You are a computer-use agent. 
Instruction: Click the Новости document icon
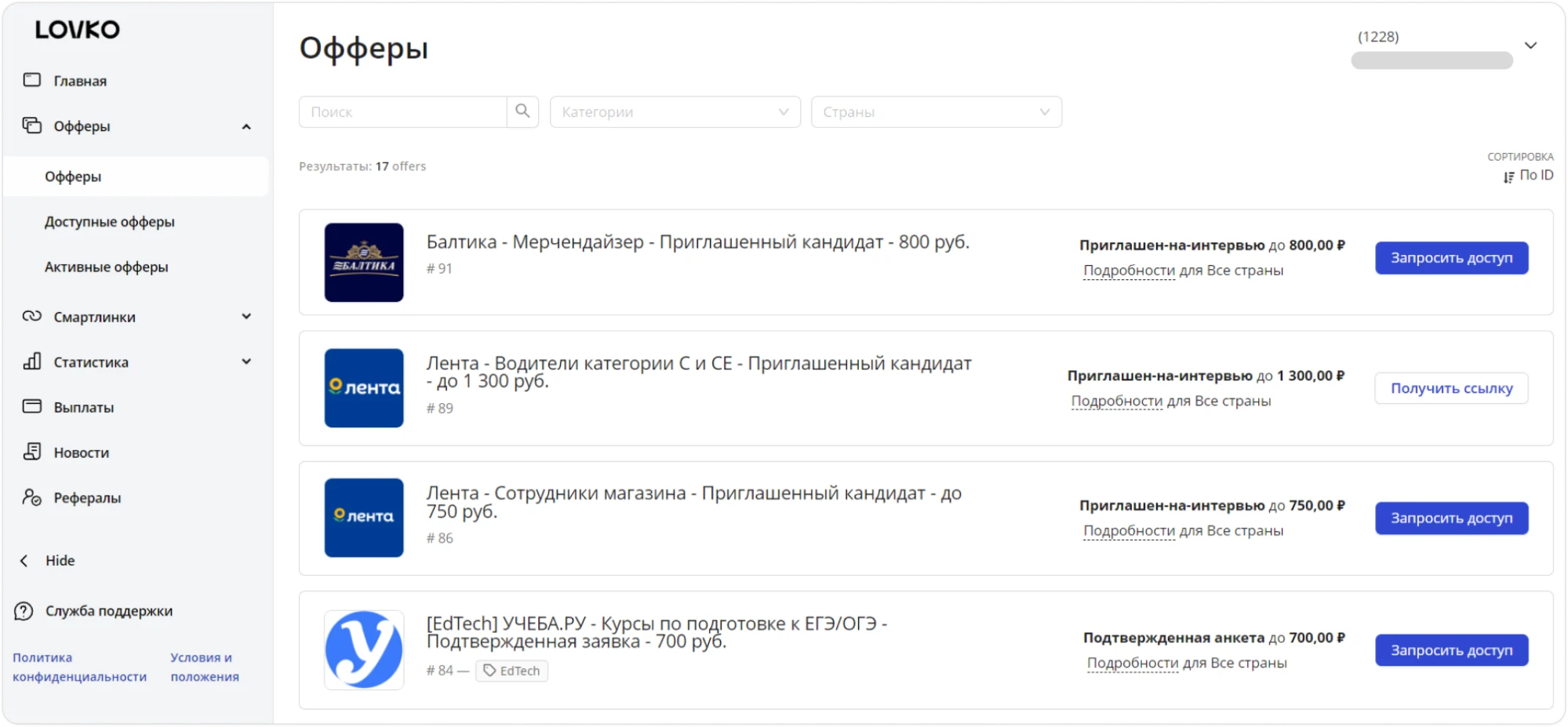click(32, 452)
